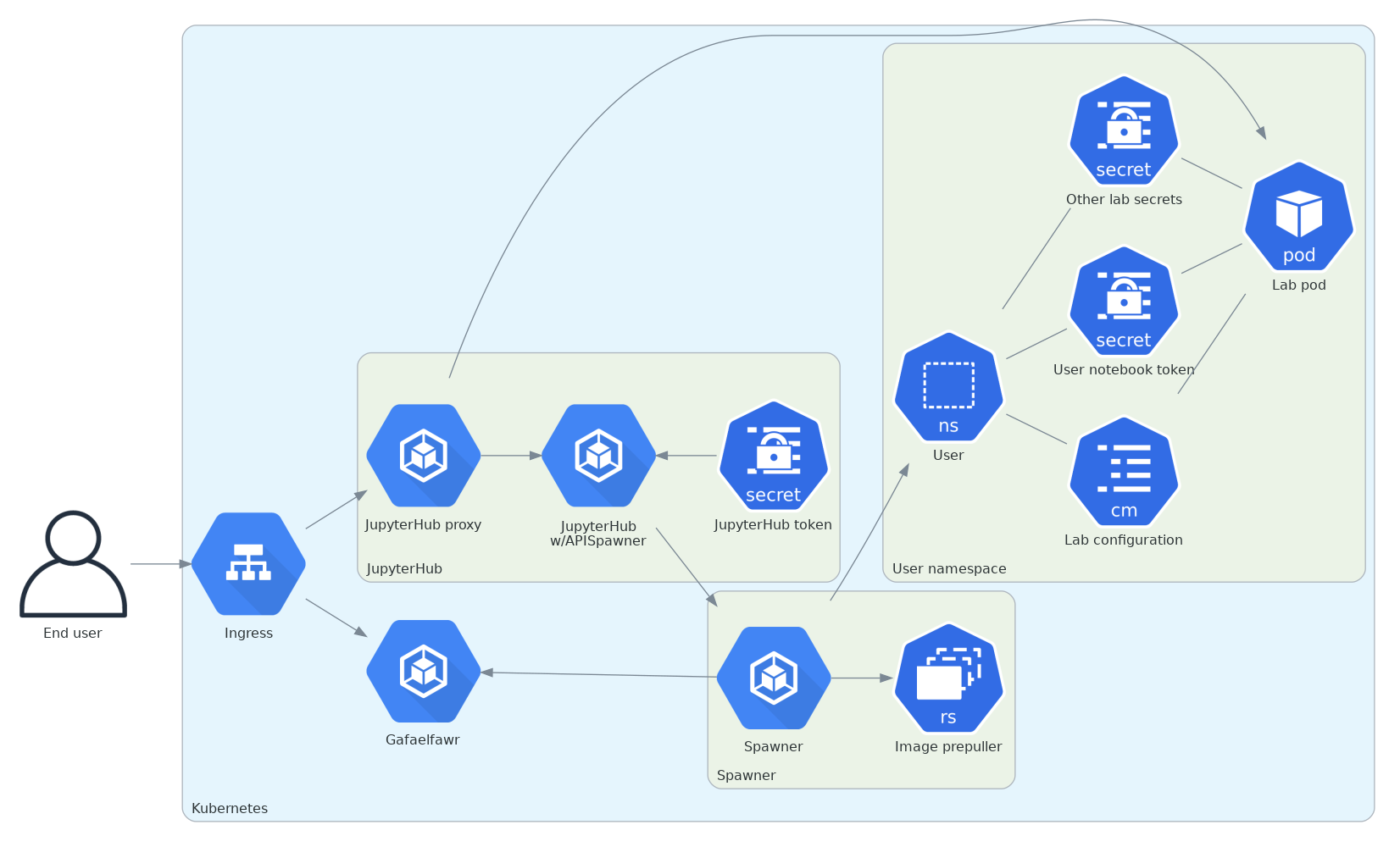1400x847 pixels.
Task: Click the "Ingress" label text
Action: pyautogui.click(x=248, y=634)
